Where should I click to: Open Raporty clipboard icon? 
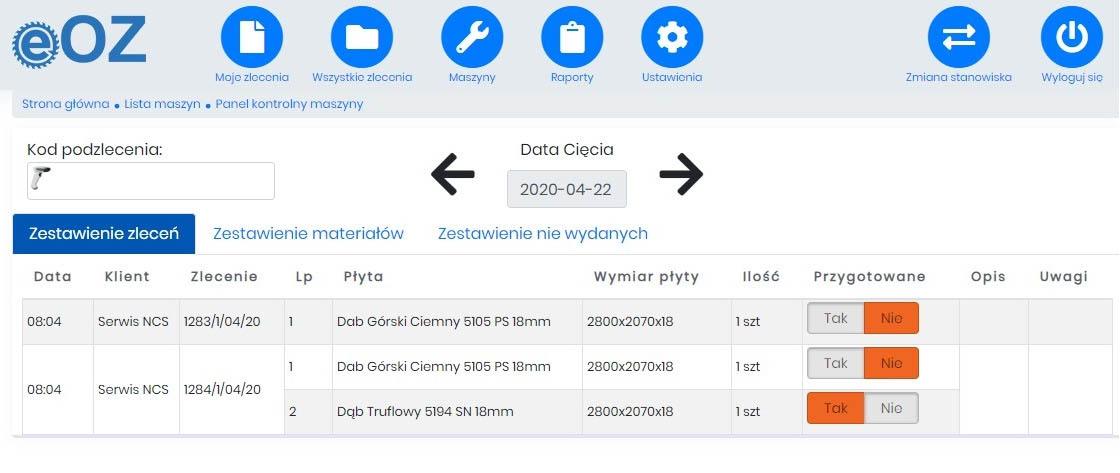click(572, 38)
